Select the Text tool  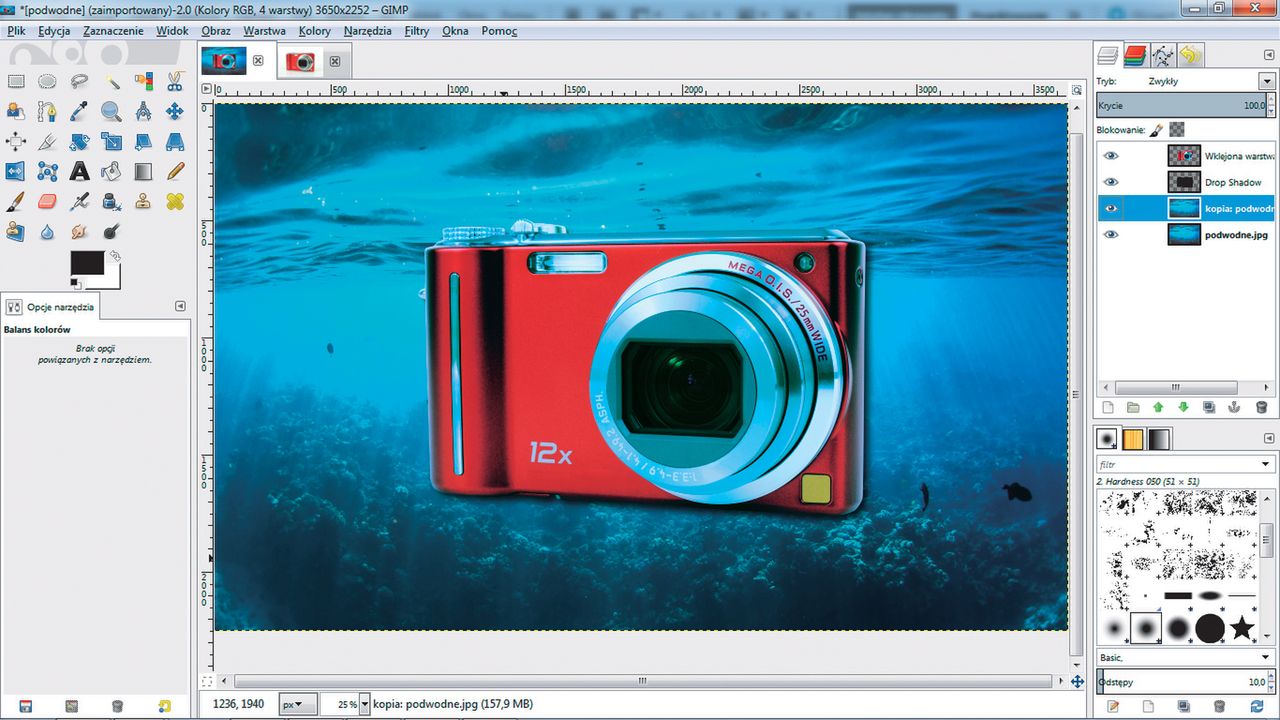pyautogui.click(x=79, y=171)
